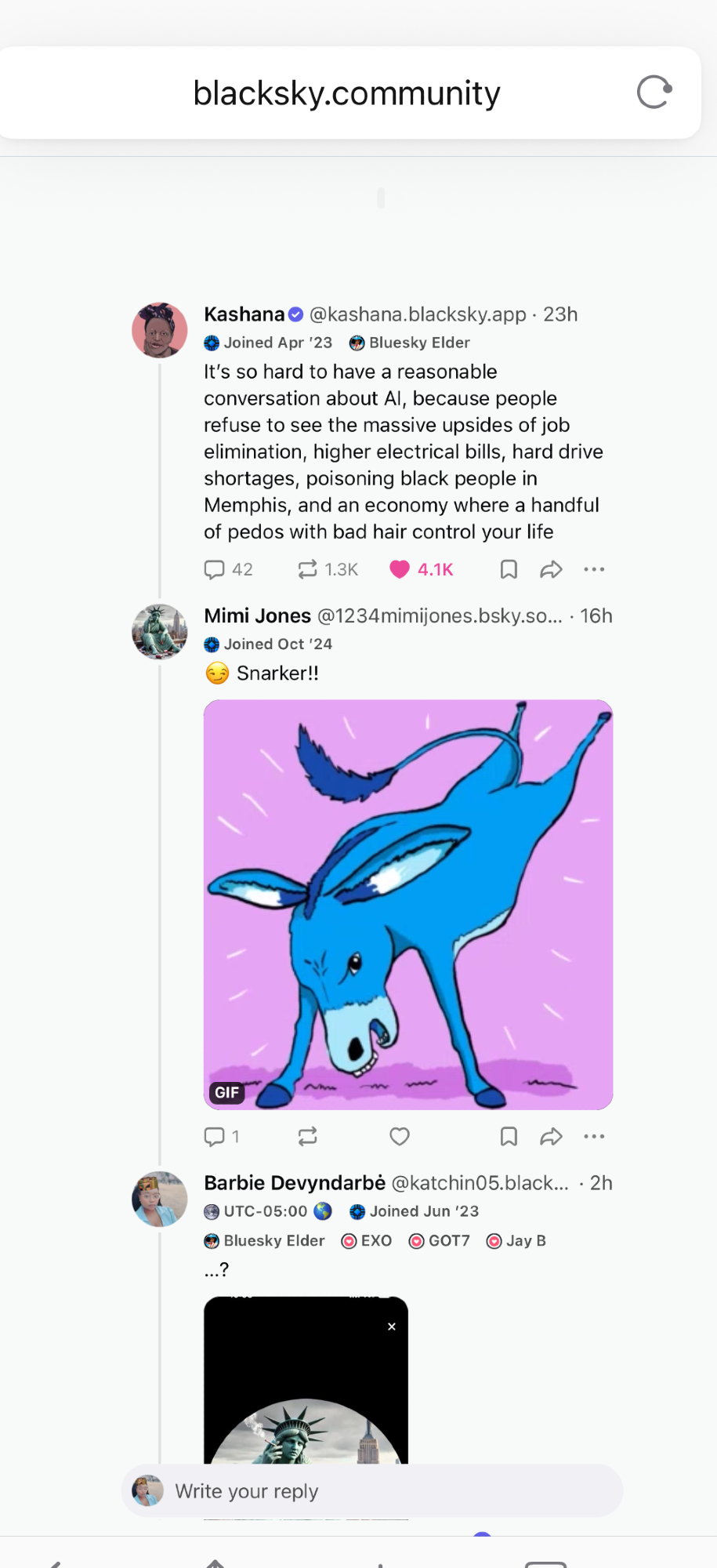Open more options on Kashana's post
The height and width of the screenshot is (1568, 717).
(594, 569)
